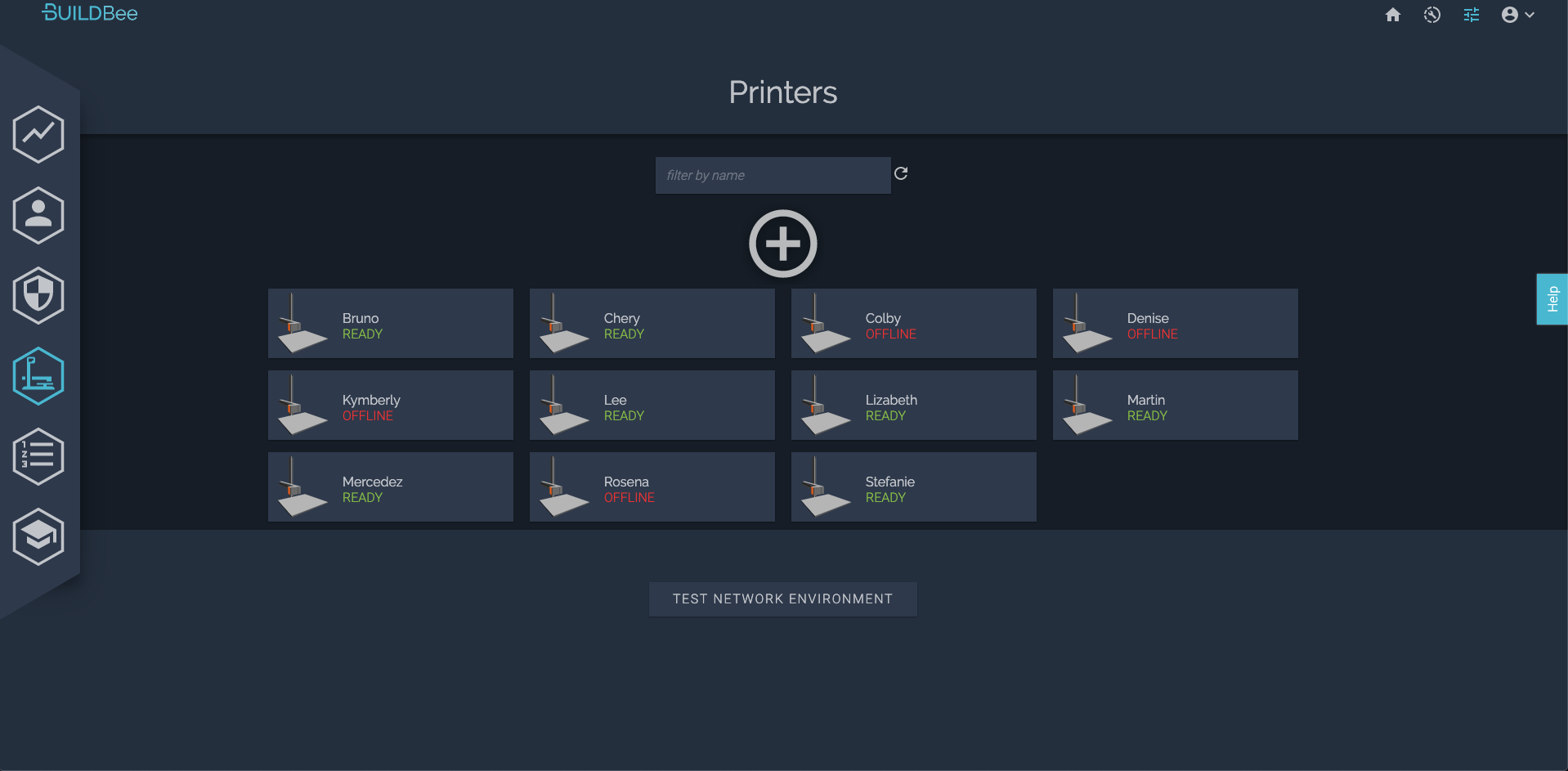Click the READY status under Stefanie

(885, 498)
